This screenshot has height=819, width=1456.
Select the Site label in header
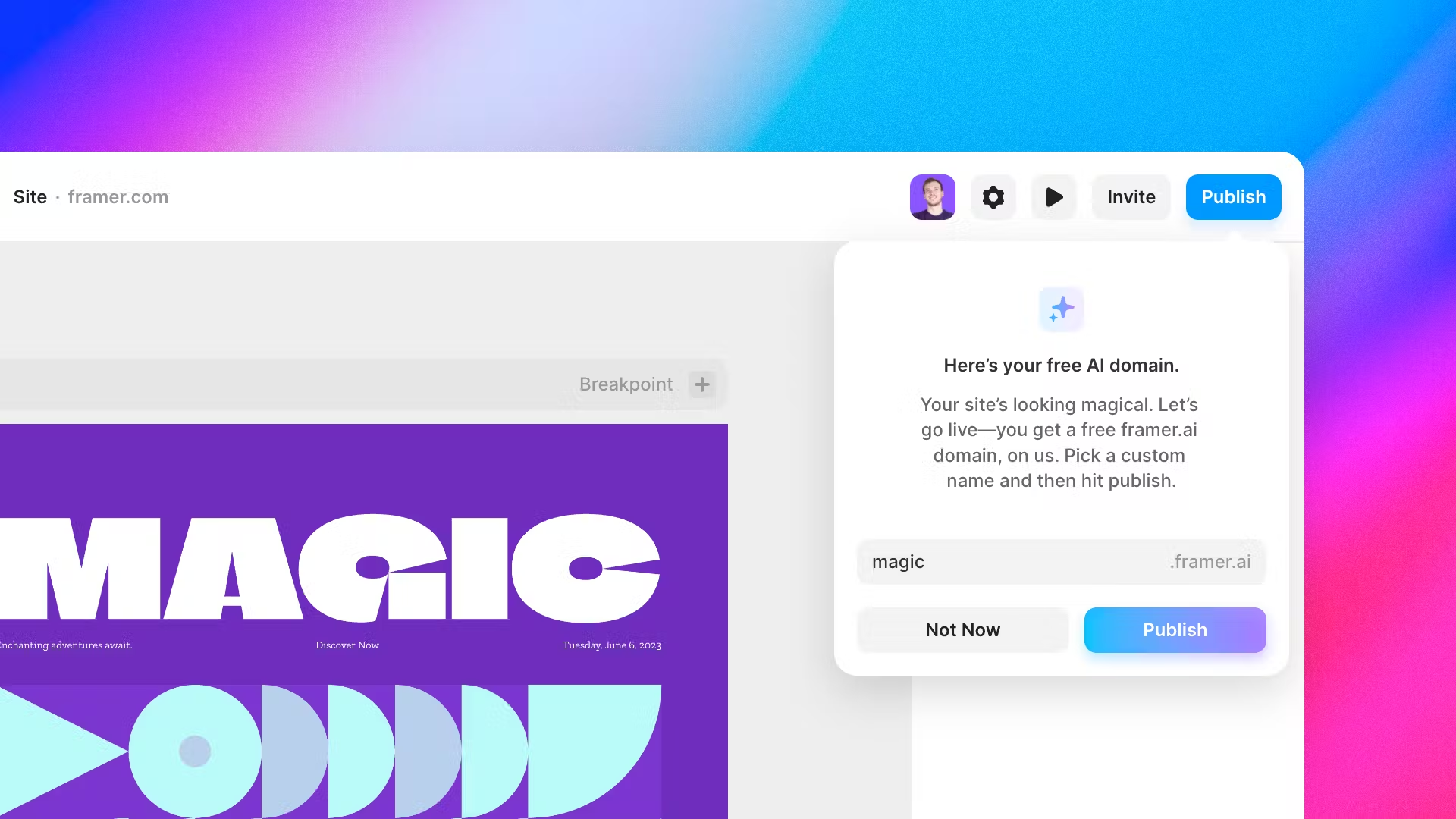click(30, 197)
